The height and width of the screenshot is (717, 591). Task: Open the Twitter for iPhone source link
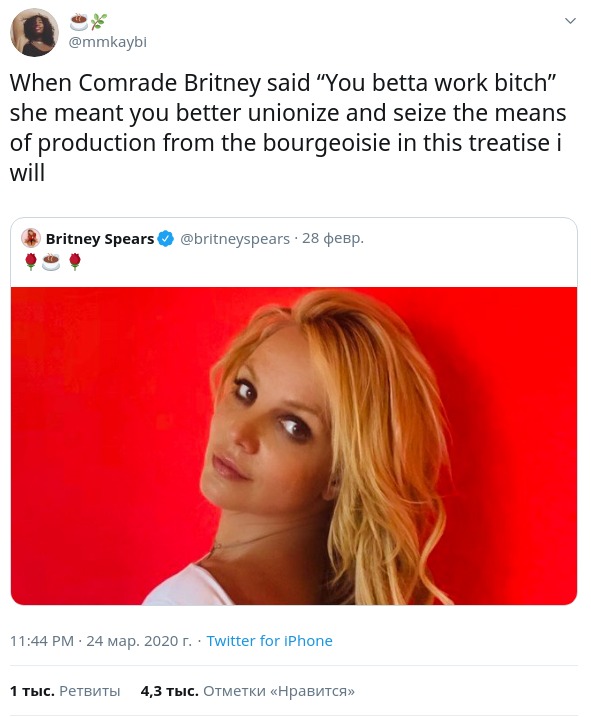click(x=269, y=641)
